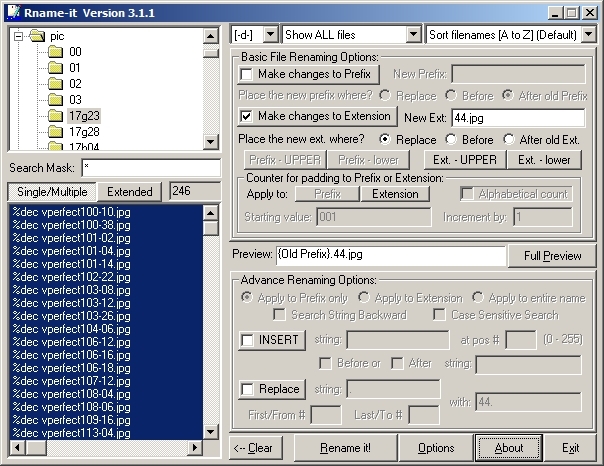Viewport: 604px width, 466px height.
Task: Open the [-d-] drive dropdown
Action: pyautogui.click(x=271, y=35)
